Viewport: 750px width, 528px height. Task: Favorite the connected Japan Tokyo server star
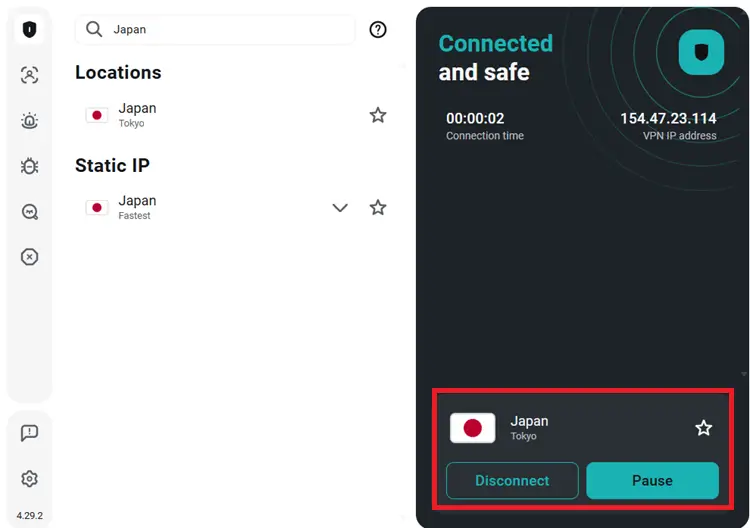(704, 428)
